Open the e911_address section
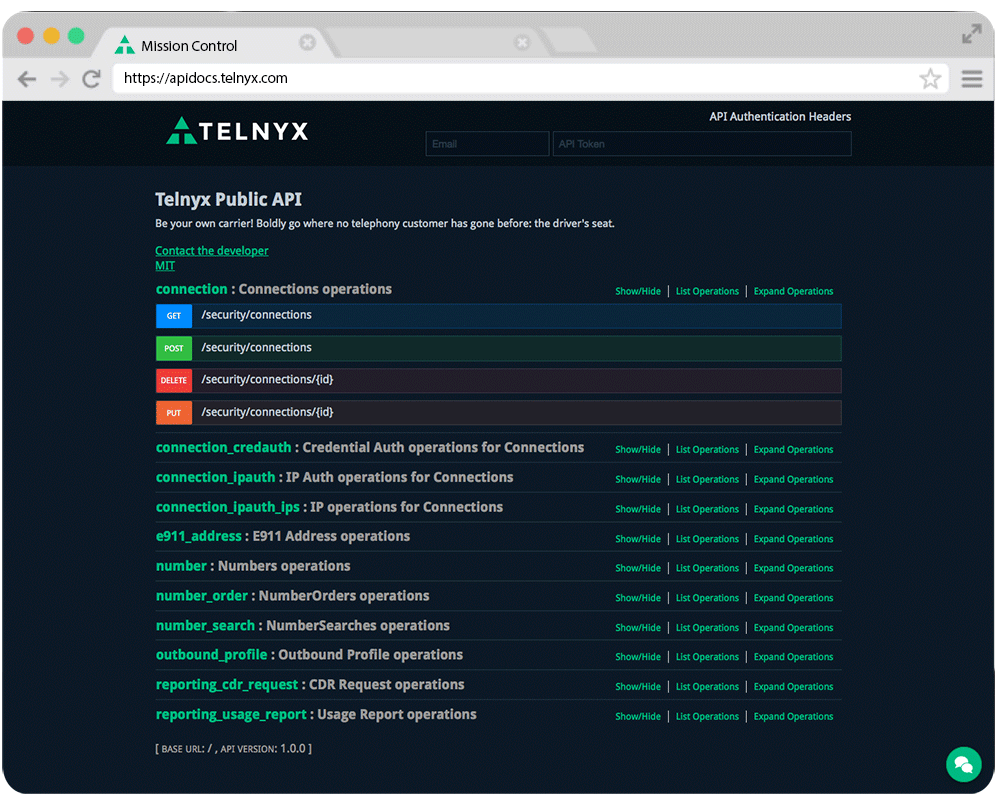The image size is (1000, 800). tap(198, 537)
